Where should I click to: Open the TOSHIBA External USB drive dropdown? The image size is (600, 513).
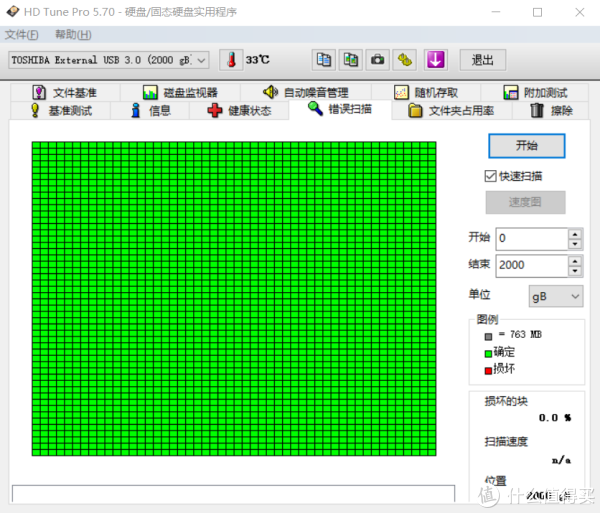(109, 60)
